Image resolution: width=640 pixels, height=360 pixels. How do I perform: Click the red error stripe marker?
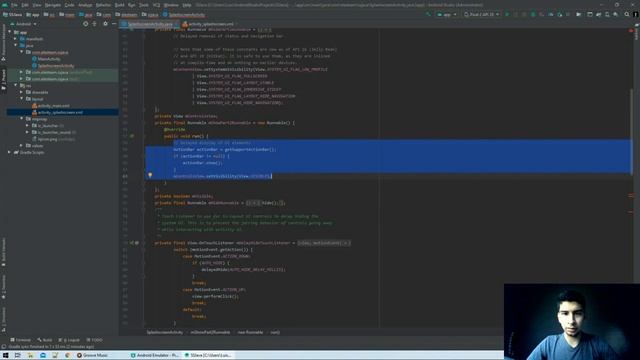pos(631,31)
